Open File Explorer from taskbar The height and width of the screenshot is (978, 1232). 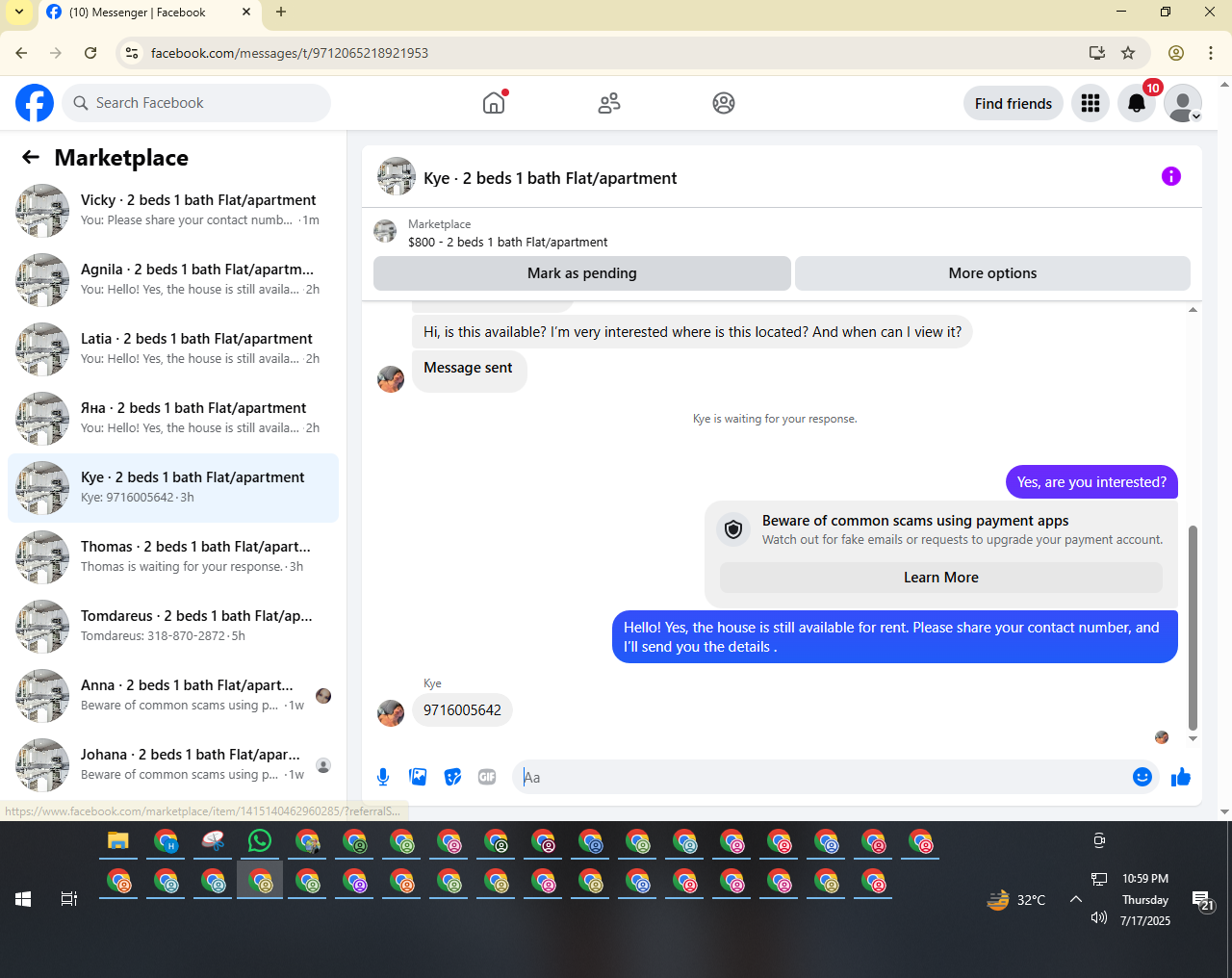(118, 841)
